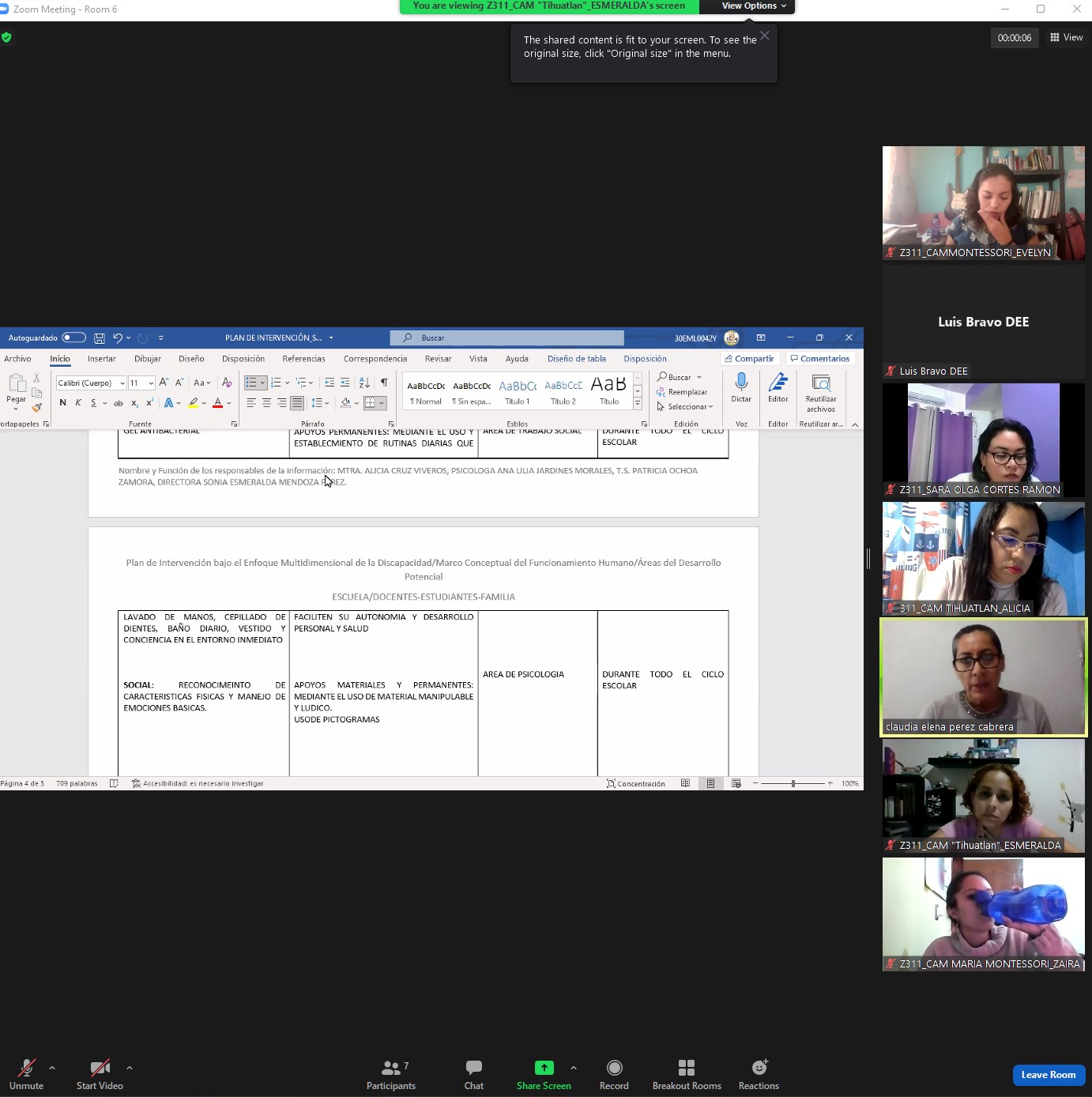Viewport: 1092px width, 1097px height.
Task: Click the Reemplazar button
Action: pos(682,392)
